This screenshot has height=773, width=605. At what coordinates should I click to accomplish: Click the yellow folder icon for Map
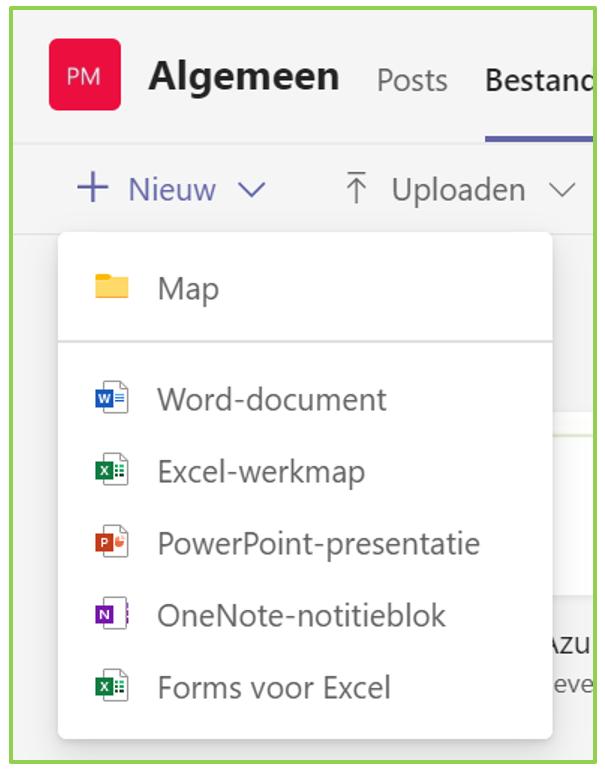pyautogui.click(x=112, y=286)
